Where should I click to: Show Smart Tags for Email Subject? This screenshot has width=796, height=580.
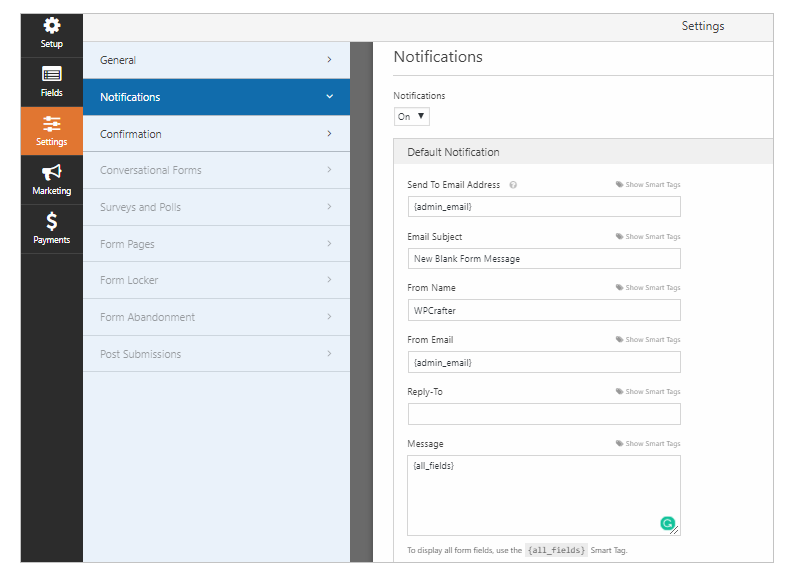click(x=648, y=236)
